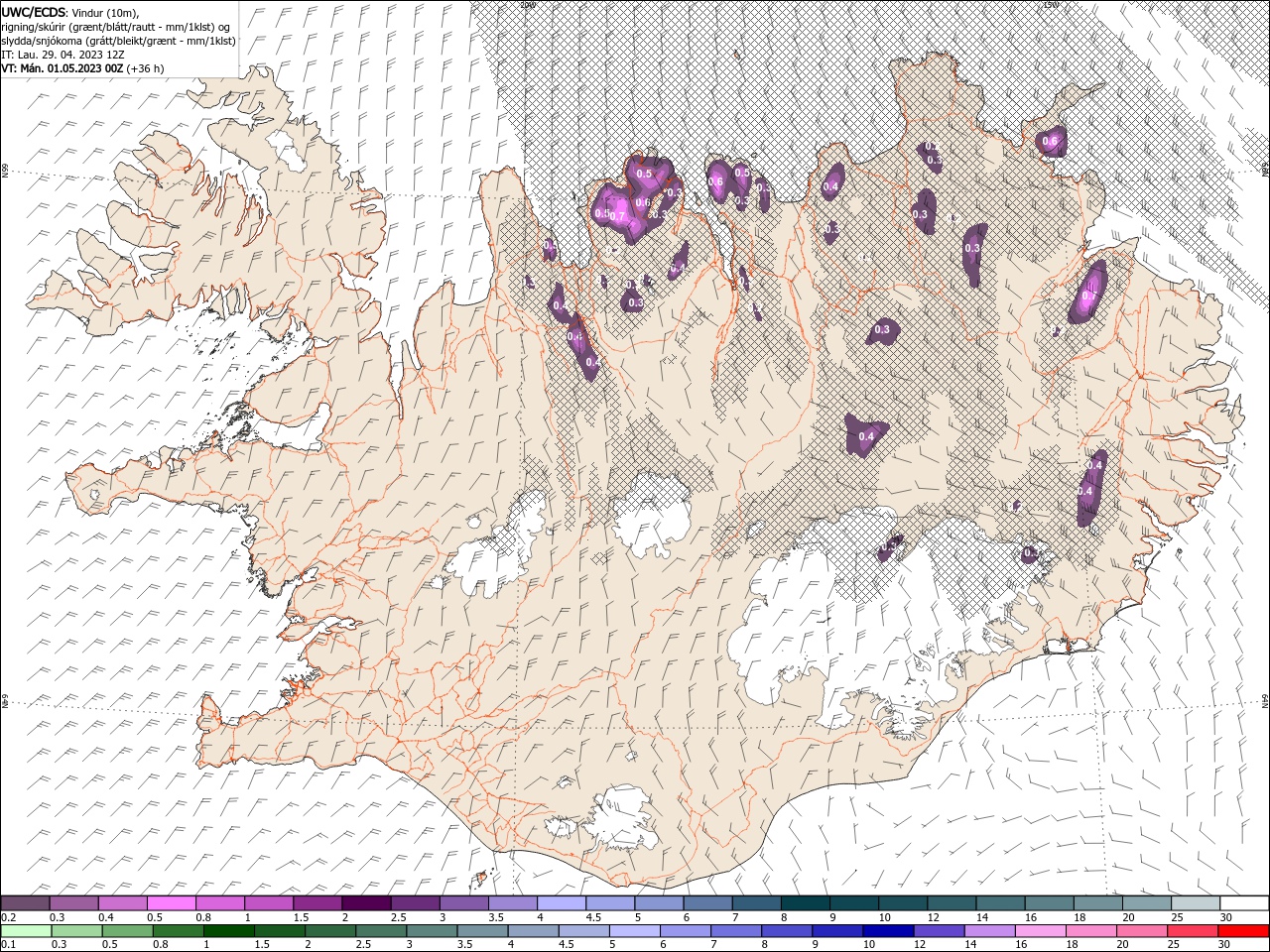The width and height of the screenshot is (1270, 952).
Task: Click the royal blue 8 rain legend swatch
Action: click(x=787, y=930)
